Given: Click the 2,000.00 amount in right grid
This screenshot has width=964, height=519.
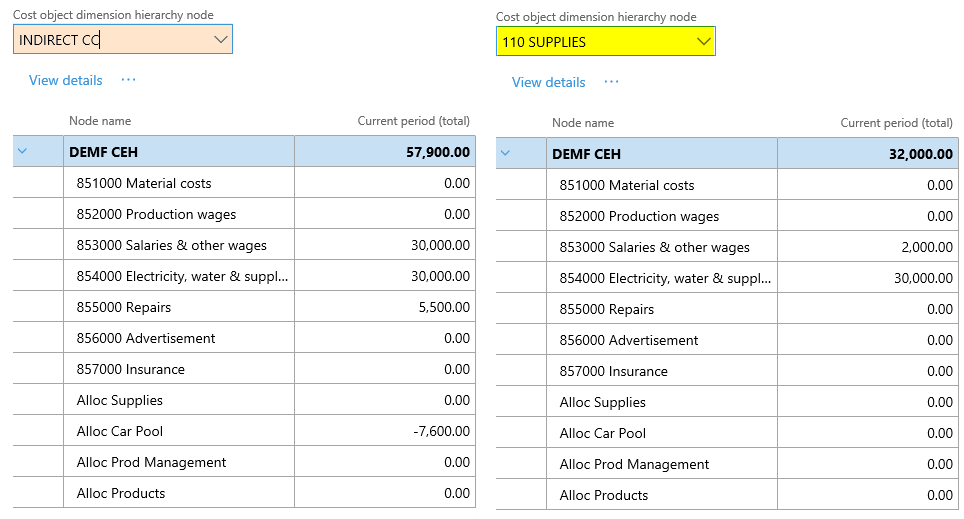Looking at the screenshot, I should 925,247.
